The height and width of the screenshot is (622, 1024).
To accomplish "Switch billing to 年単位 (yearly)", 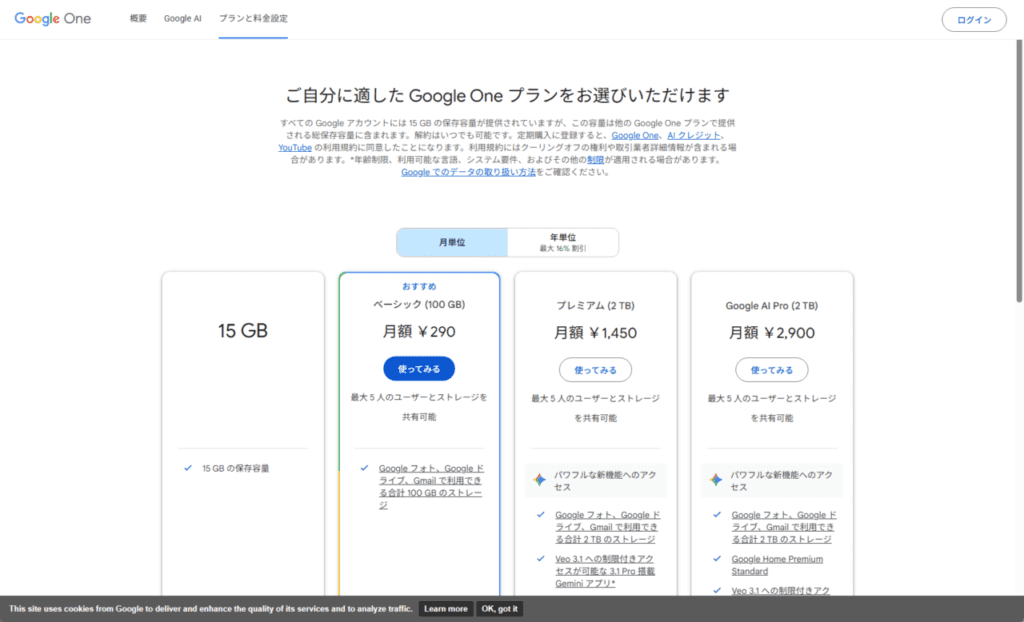I will click(x=563, y=242).
